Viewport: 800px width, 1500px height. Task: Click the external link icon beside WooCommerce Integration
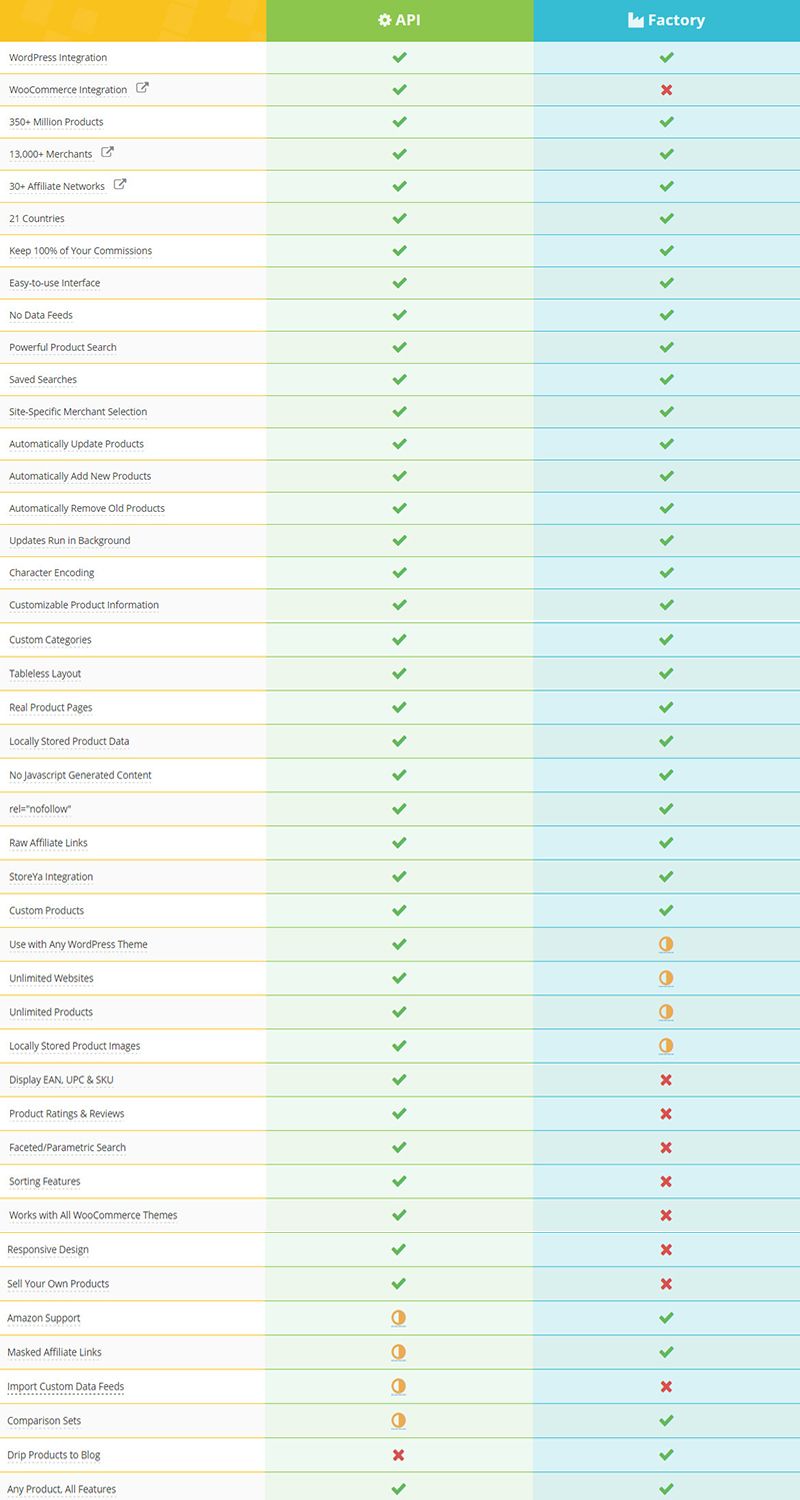pyautogui.click(x=142, y=88)
